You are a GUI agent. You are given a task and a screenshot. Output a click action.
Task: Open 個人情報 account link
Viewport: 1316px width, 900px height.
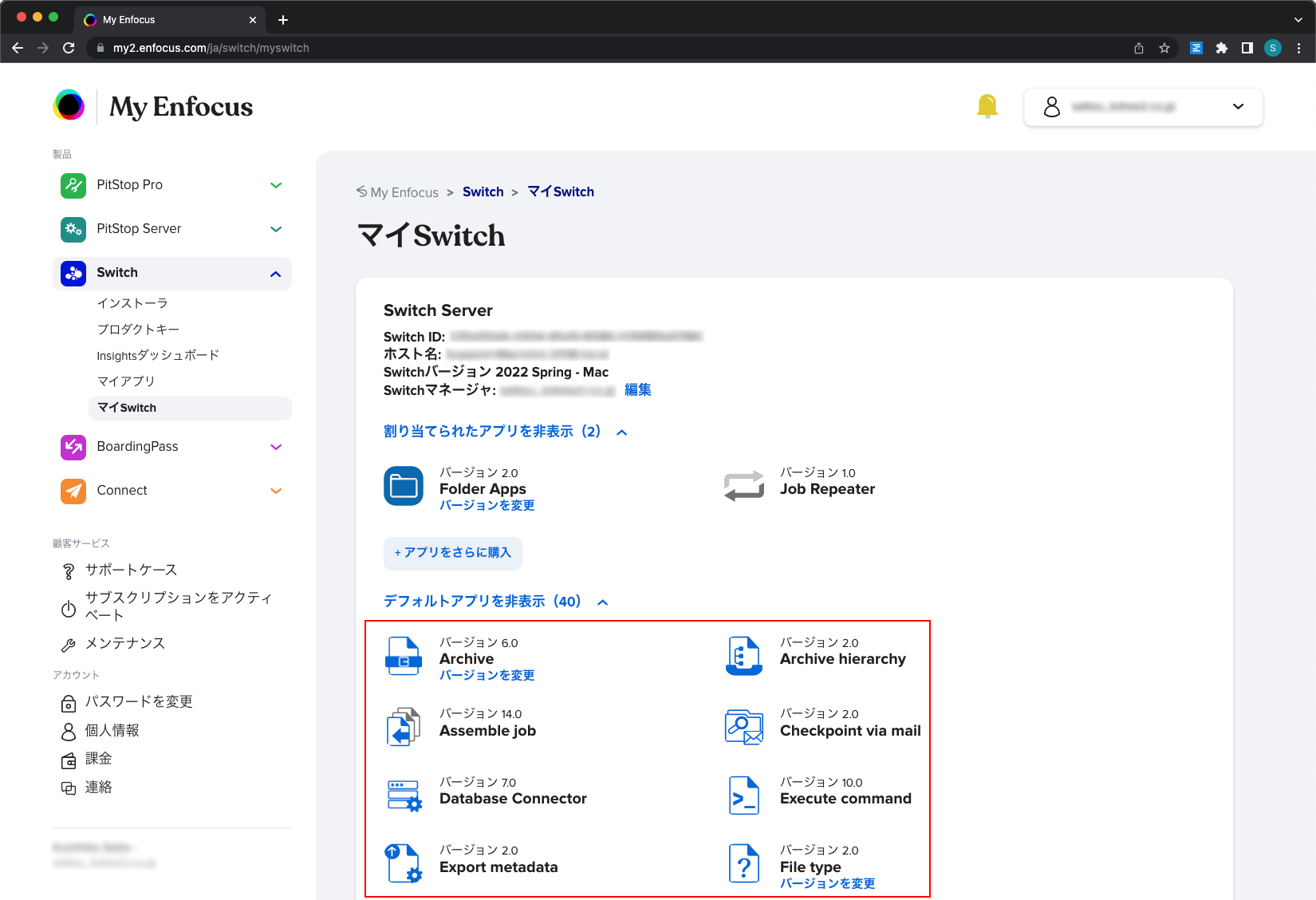tap(112, 731)
